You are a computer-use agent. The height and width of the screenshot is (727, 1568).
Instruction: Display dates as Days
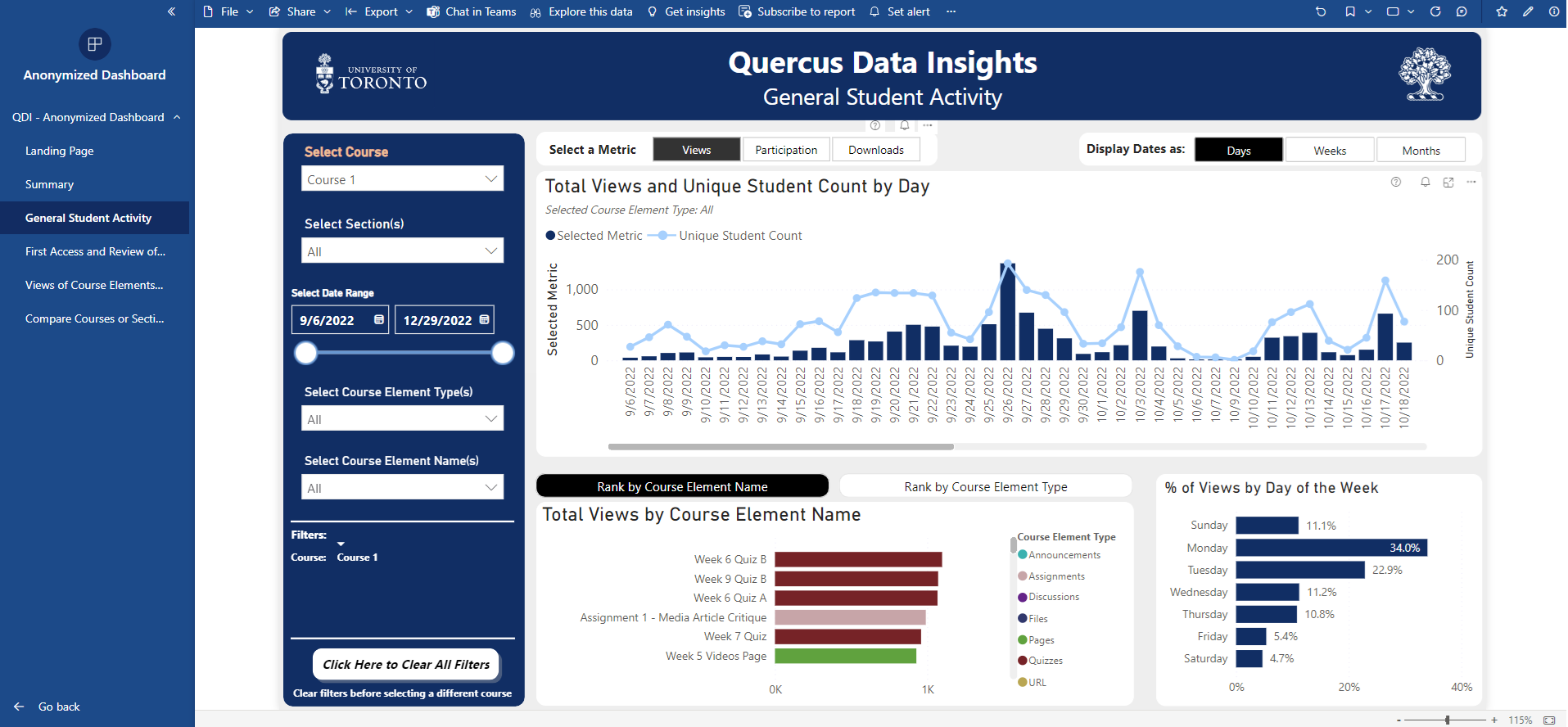click(x=1239, y=151)
